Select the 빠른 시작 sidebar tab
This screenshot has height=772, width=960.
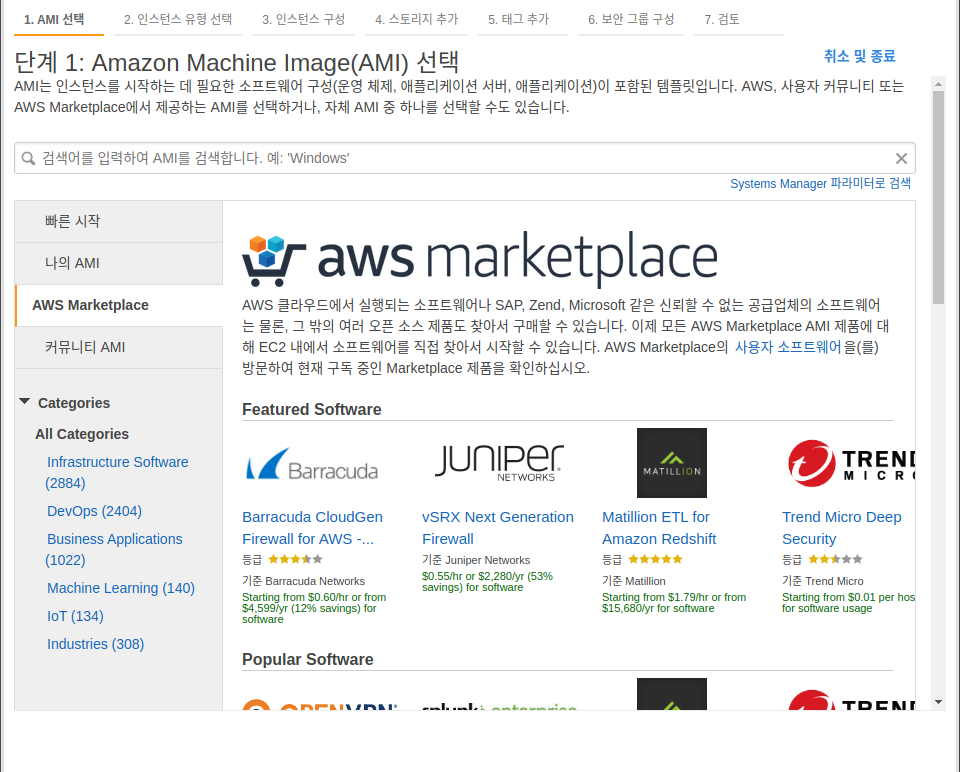click(119, 222)
